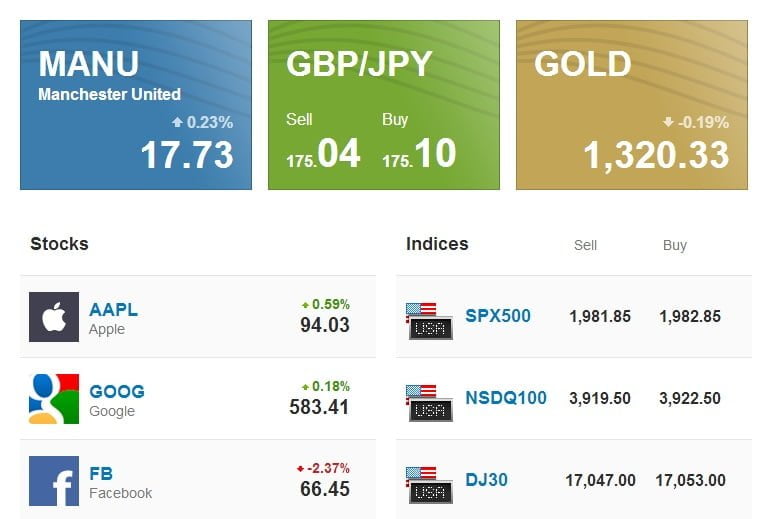Open the NSDQ100 index link

point(506,398)
